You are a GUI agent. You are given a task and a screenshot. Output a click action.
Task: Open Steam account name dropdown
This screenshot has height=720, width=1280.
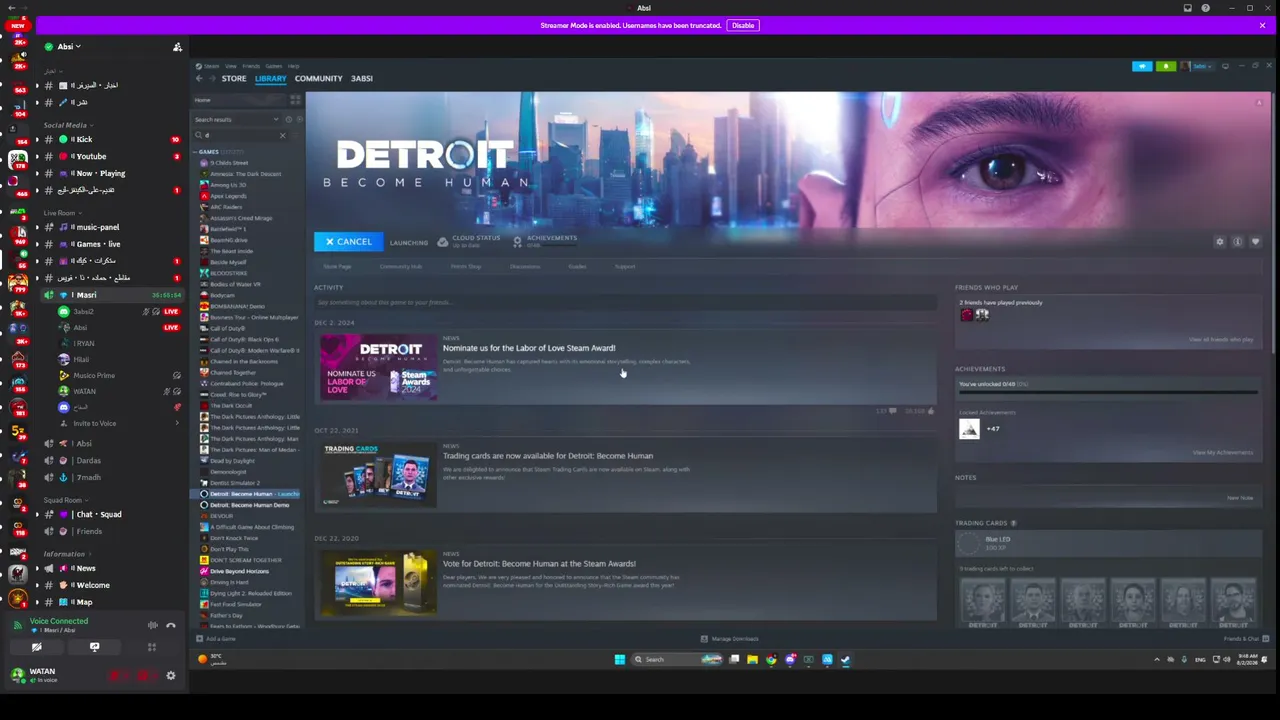(1201, 66)
